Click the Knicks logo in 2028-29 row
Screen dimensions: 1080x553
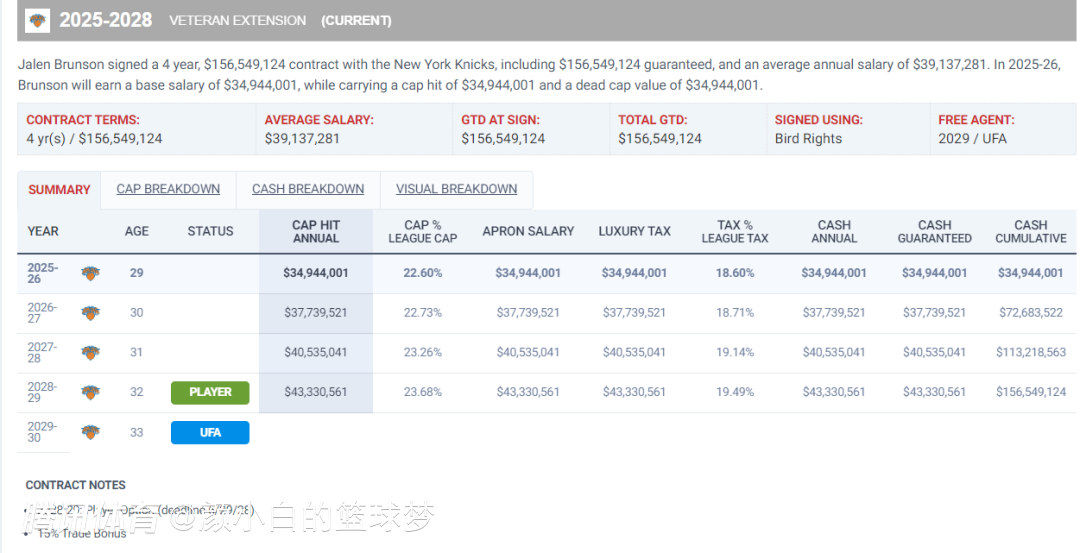pos(90,392)
